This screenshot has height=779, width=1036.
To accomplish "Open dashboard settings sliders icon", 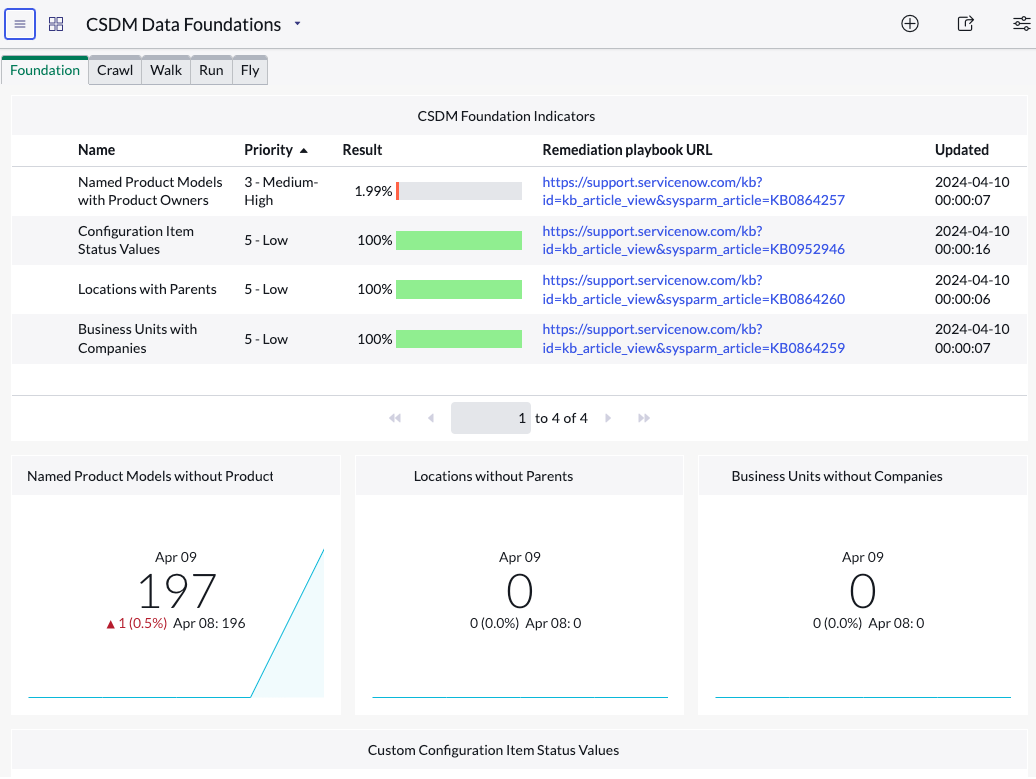I will point(1021,24).
